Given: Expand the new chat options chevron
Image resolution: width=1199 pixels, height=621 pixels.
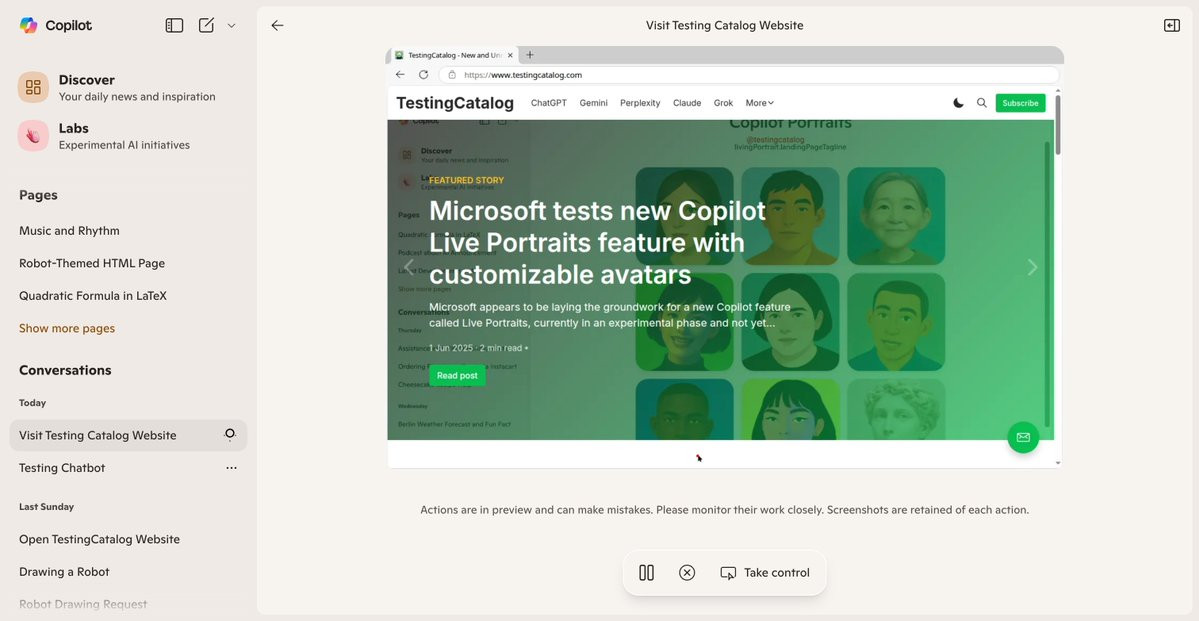Looking at the screenshot, I should point(231,25).
